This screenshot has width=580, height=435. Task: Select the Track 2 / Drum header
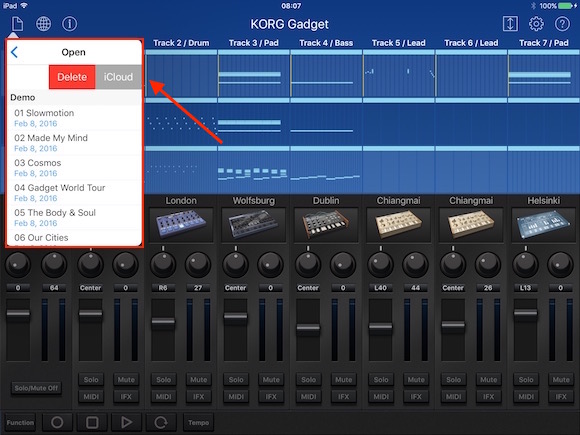[181, 43]
